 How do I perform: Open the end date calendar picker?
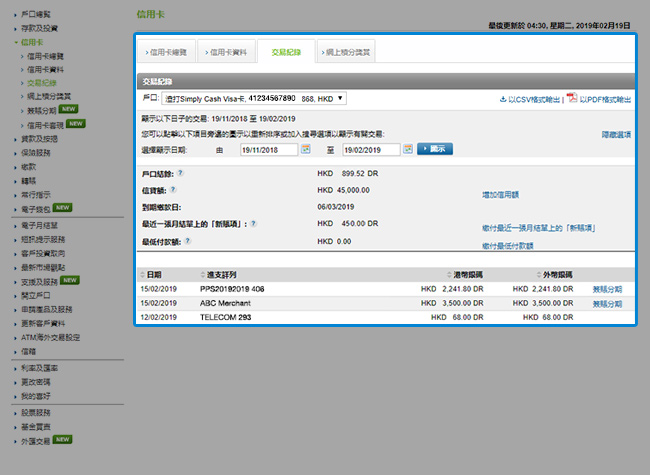(408, 149)
